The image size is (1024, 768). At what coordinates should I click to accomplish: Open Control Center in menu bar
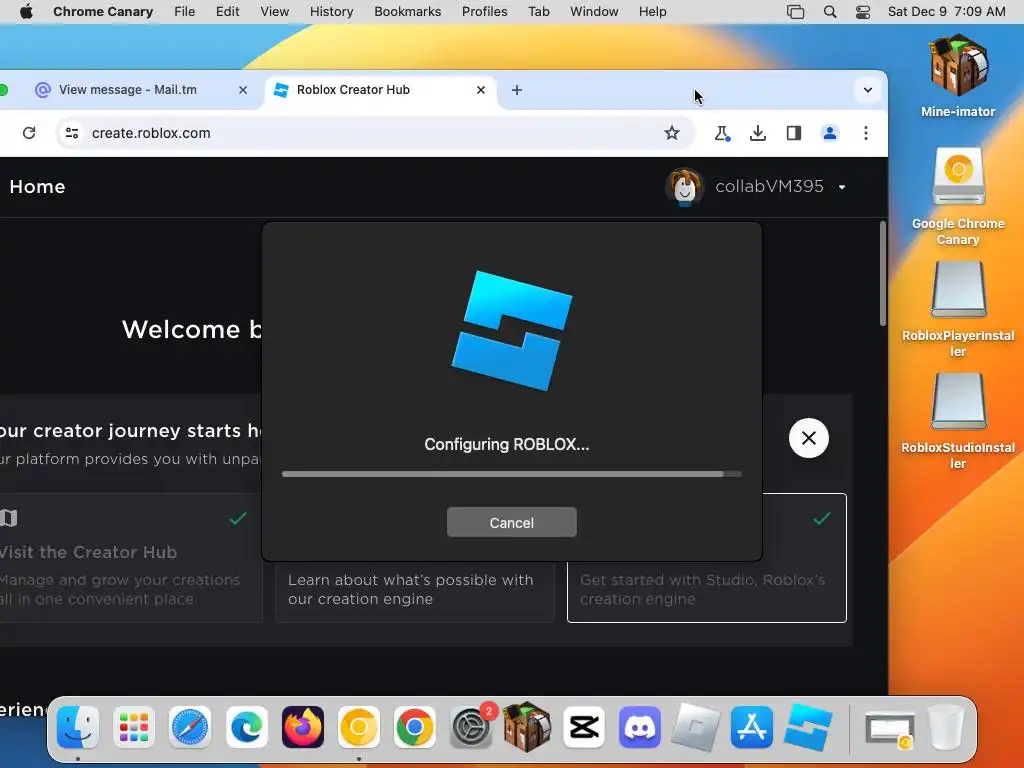click(863, 12)
